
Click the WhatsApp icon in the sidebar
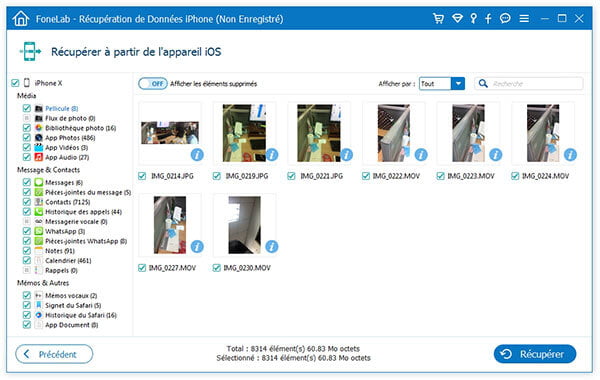[x=39, y=231]
